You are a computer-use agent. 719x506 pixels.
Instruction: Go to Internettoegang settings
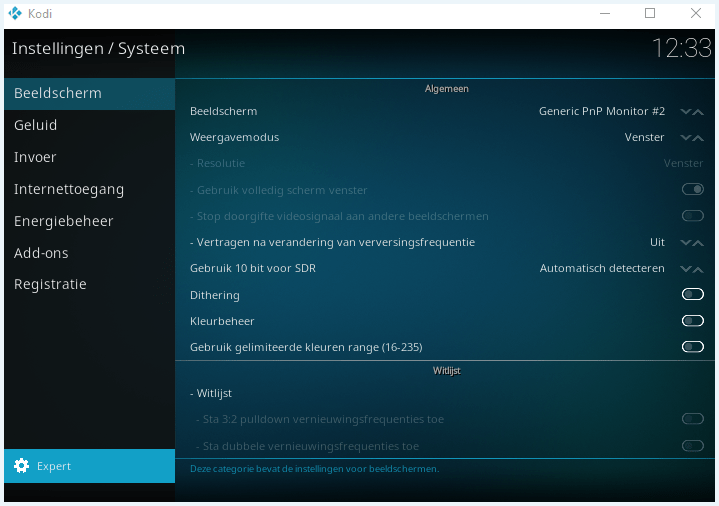[x=89, y=189]
